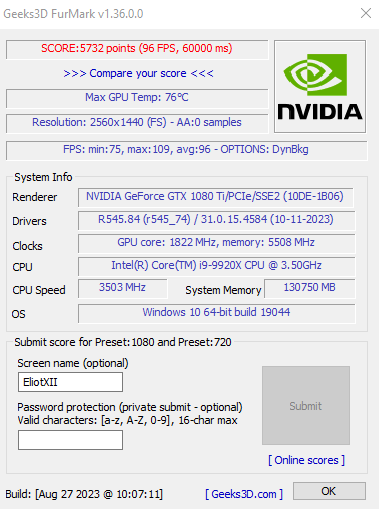Click the Windows 10 OS build field

point(217,313)
